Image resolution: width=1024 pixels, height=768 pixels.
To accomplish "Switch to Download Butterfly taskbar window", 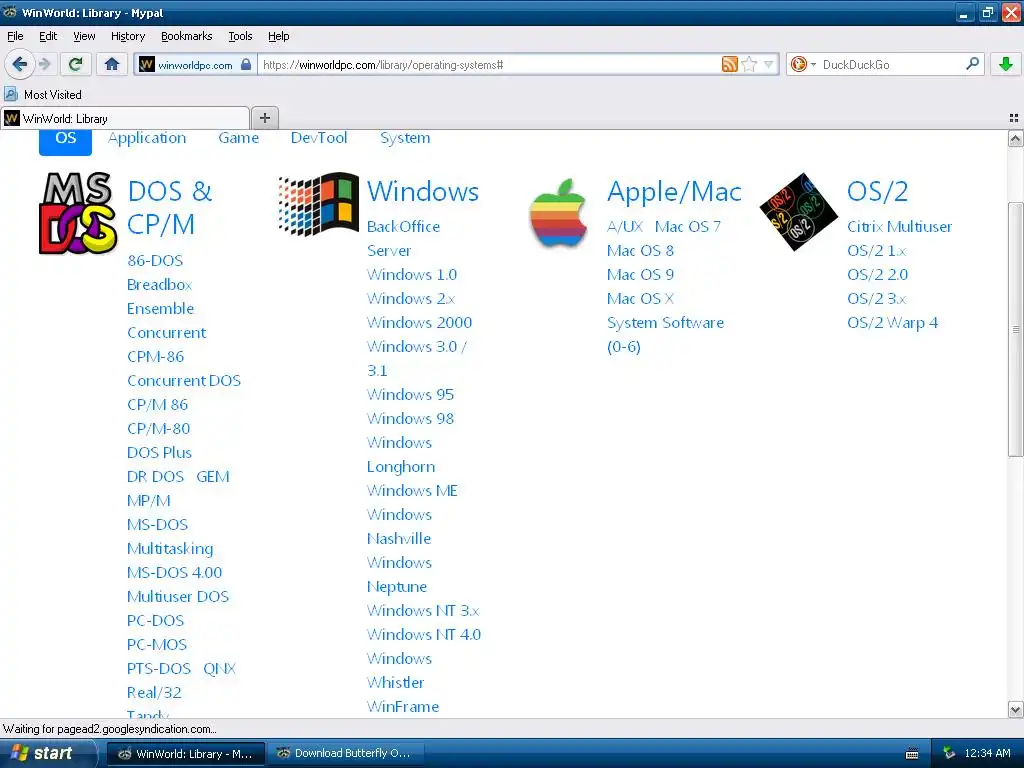I will (345, 753).
